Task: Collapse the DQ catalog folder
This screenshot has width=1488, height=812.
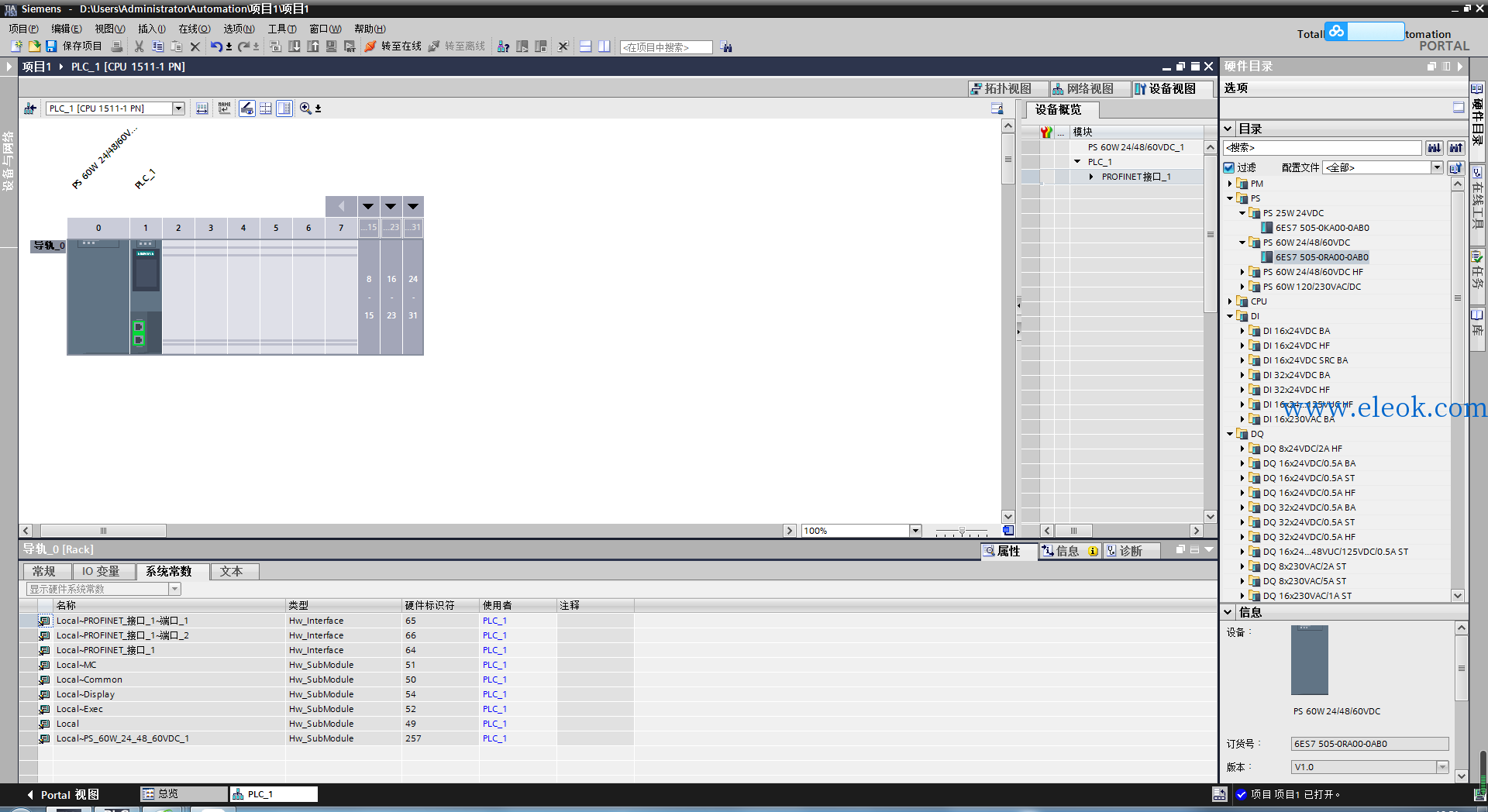Action: (1230, 434)
